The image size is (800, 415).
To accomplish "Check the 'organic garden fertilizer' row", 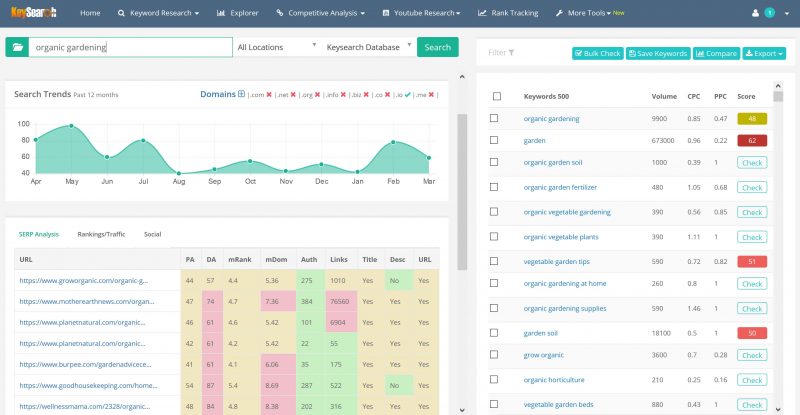I will [x=494, y=187].
